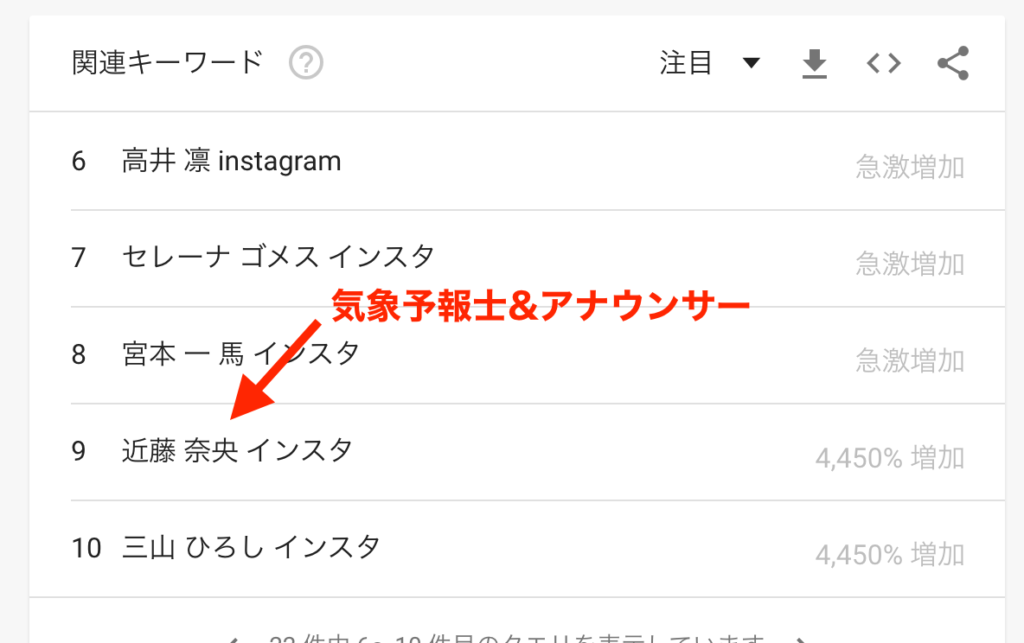Viewport: 1024px width, 643px height.
Task: Click 急激増加 label on row 8
Action: pyautogui.click(x=910, y=360)
